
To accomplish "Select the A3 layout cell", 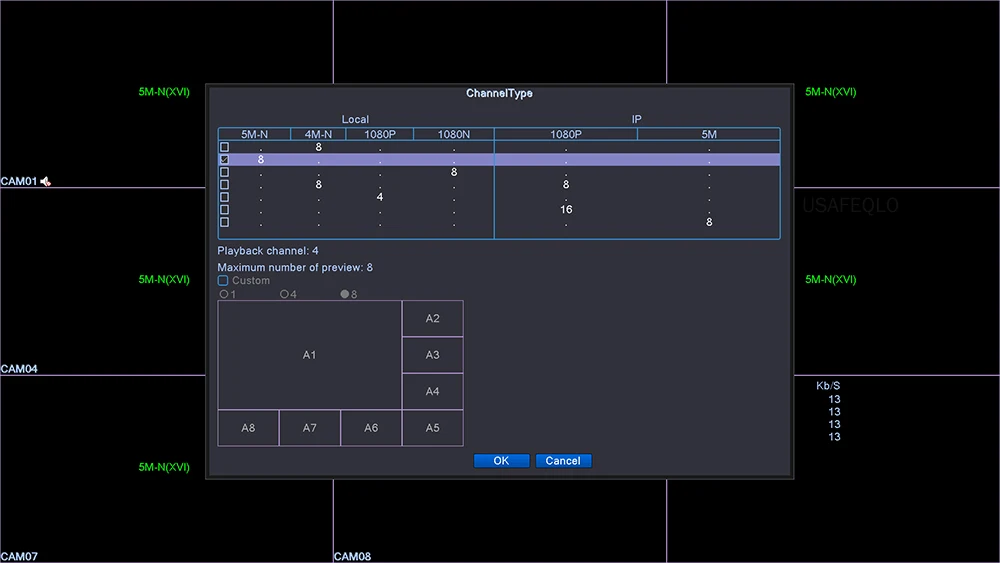I will pyautogui.click(x=432, y=355).
